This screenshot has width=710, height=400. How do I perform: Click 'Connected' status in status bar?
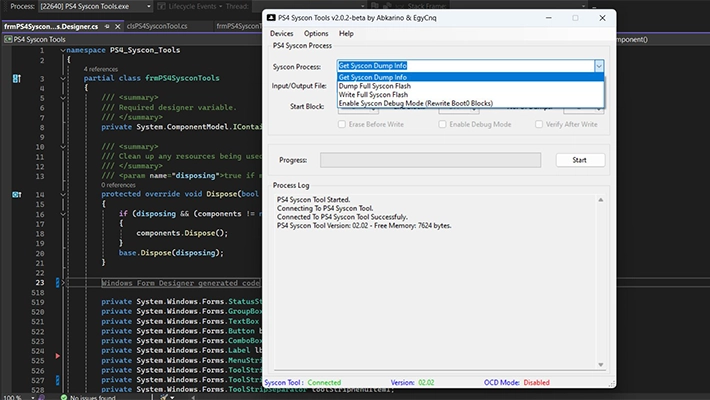(x=324, y=383)
